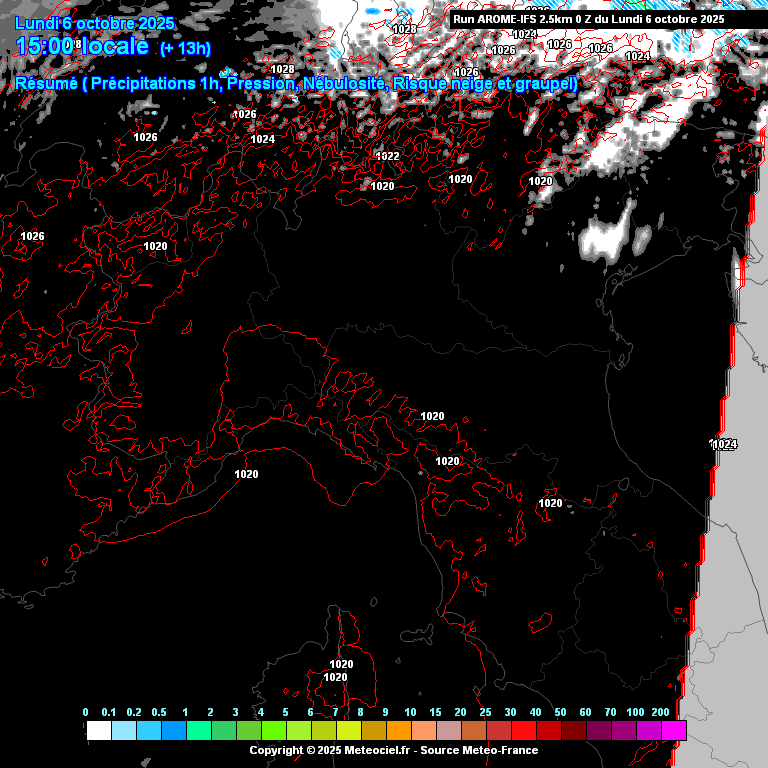Viewport: 768px width, 768px height.
Task: Select the bright magenta swatch after 200
Action: coord(674,731)
